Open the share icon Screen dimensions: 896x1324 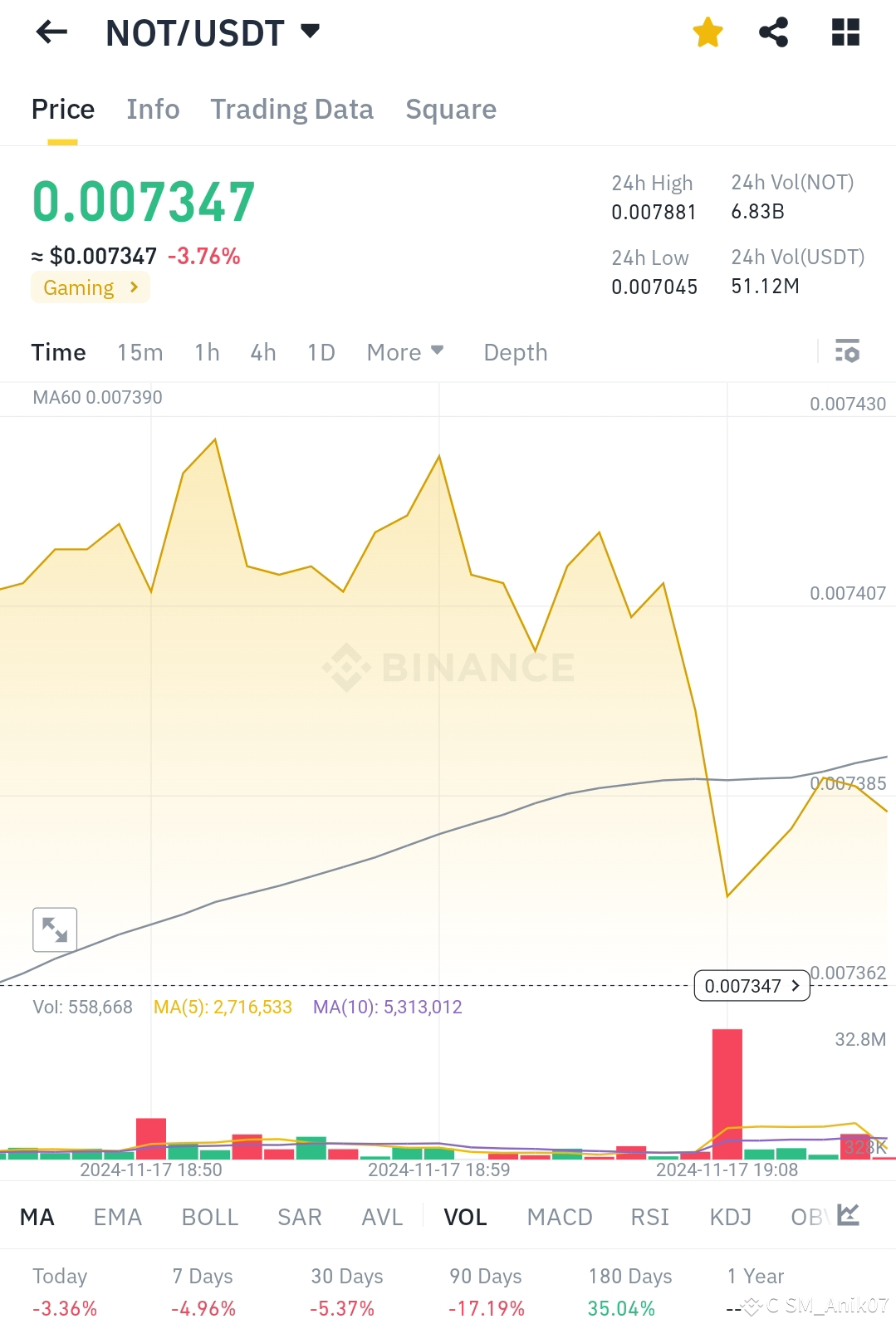774,32
